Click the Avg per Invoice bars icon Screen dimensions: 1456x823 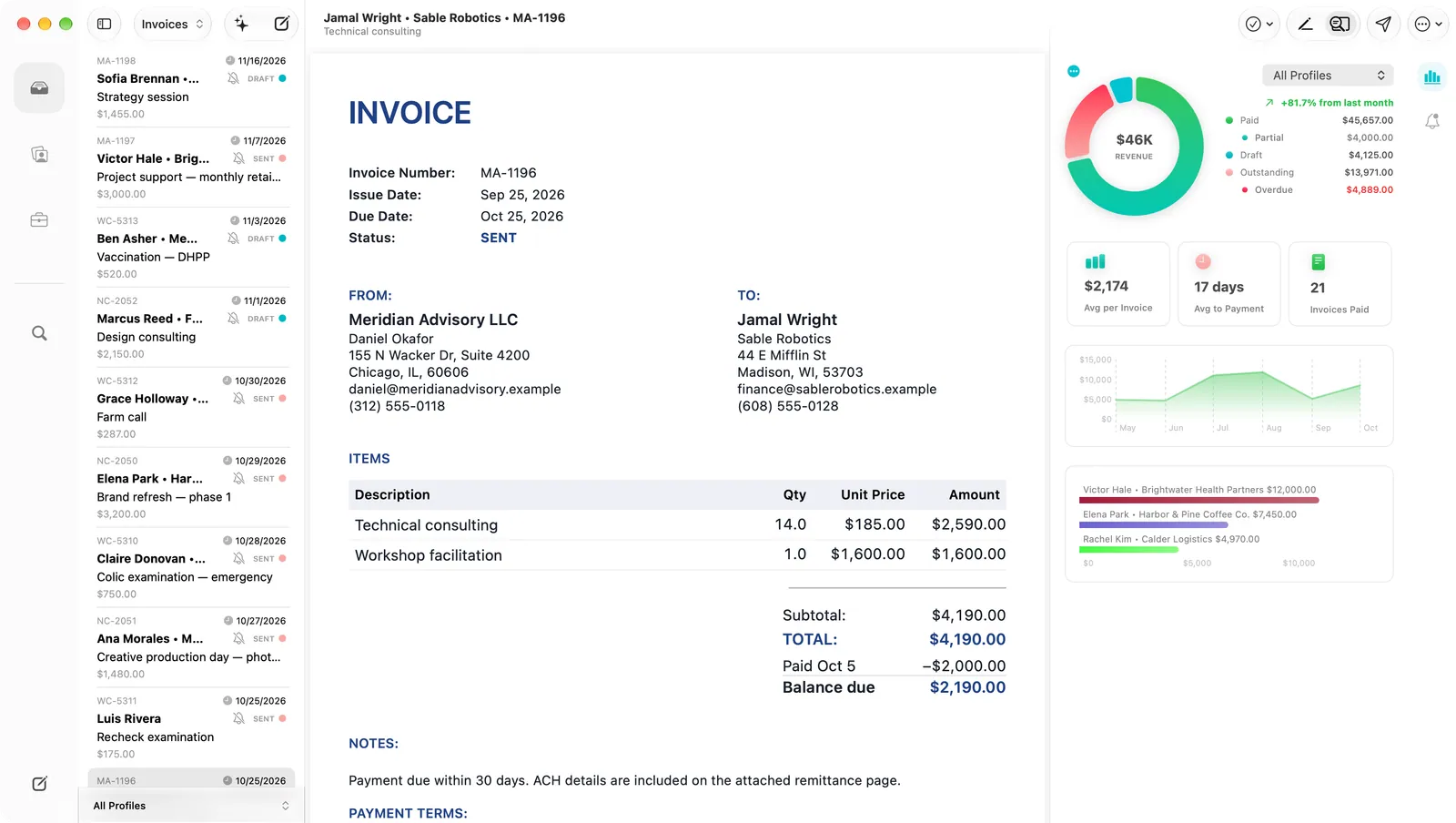point(1095,262)
